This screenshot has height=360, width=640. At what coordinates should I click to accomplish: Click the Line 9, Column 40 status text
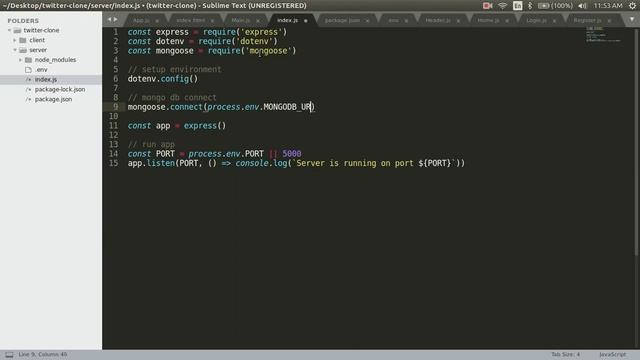click(x=43, y=354)
